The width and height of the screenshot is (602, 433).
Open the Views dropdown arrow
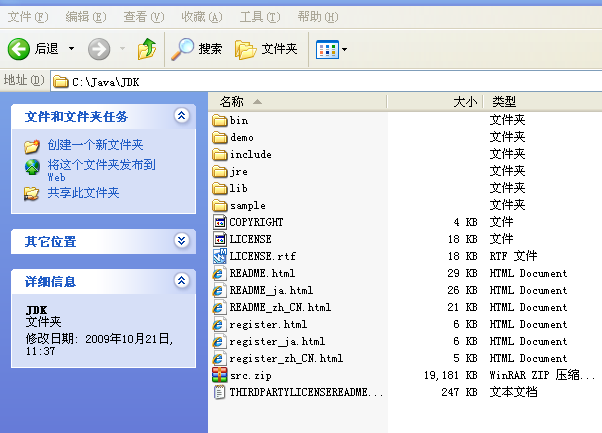click(x=344, y=49)
